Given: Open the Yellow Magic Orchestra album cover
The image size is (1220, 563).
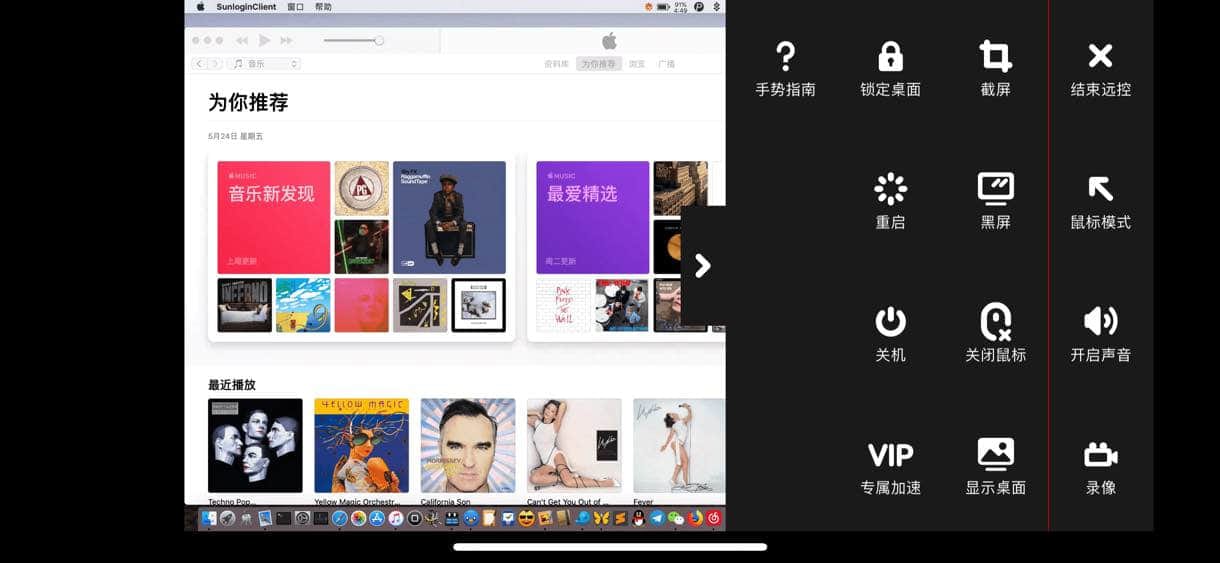Looking at the screenshot, I should (361, 446).
